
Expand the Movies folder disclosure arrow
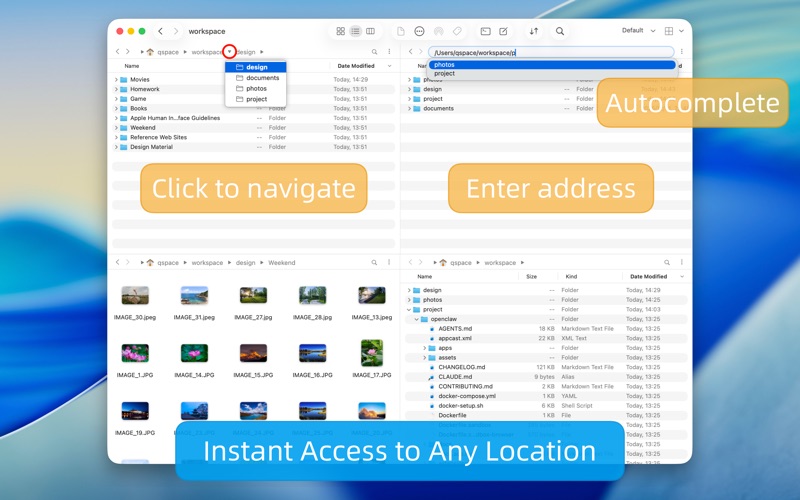pyautogui.click(x=116, y=80)
